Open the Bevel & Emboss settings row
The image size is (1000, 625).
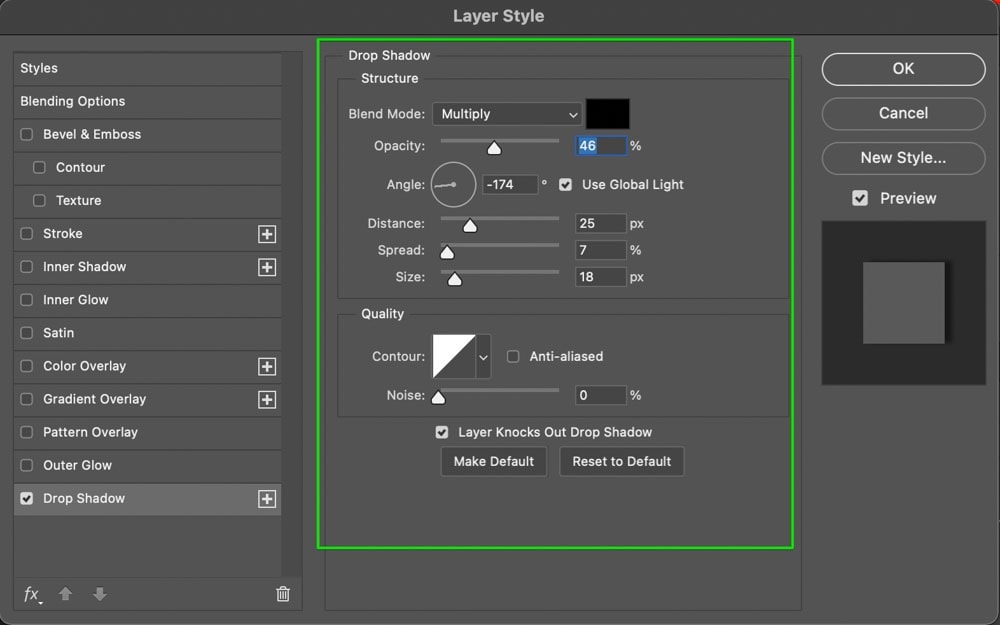(x=147, y=135)
